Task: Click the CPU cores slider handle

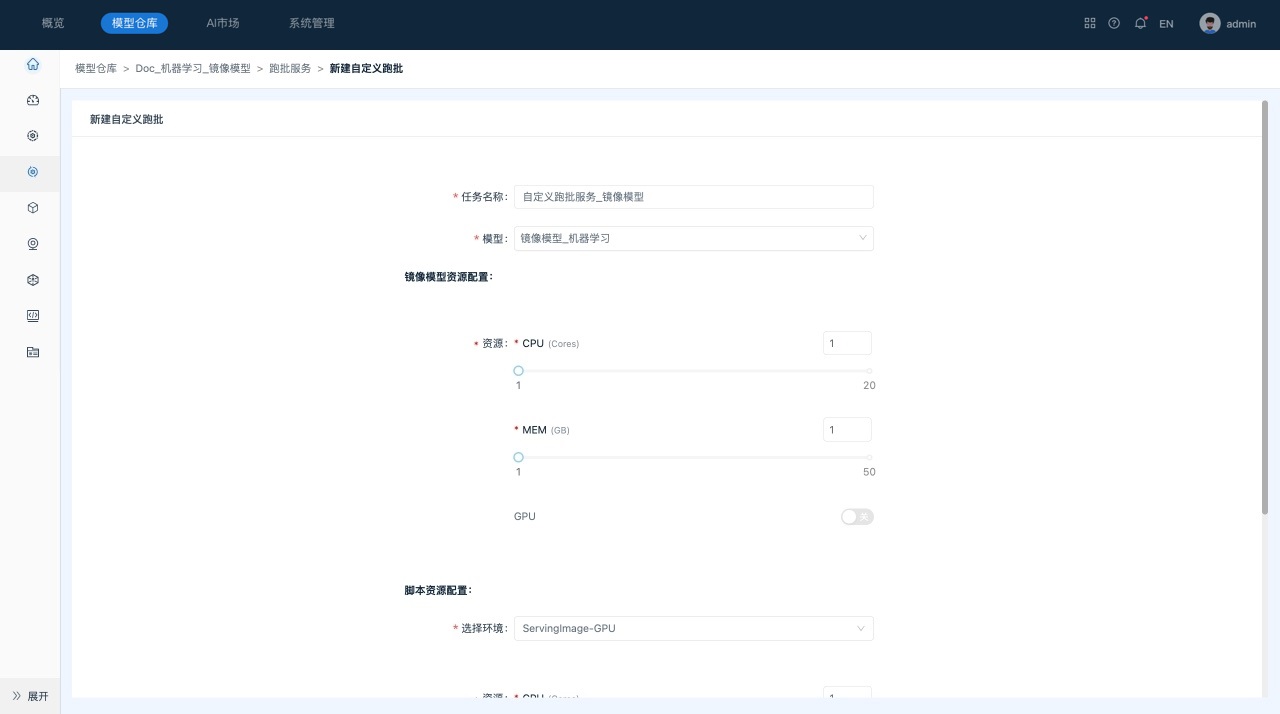Action: 518,371
